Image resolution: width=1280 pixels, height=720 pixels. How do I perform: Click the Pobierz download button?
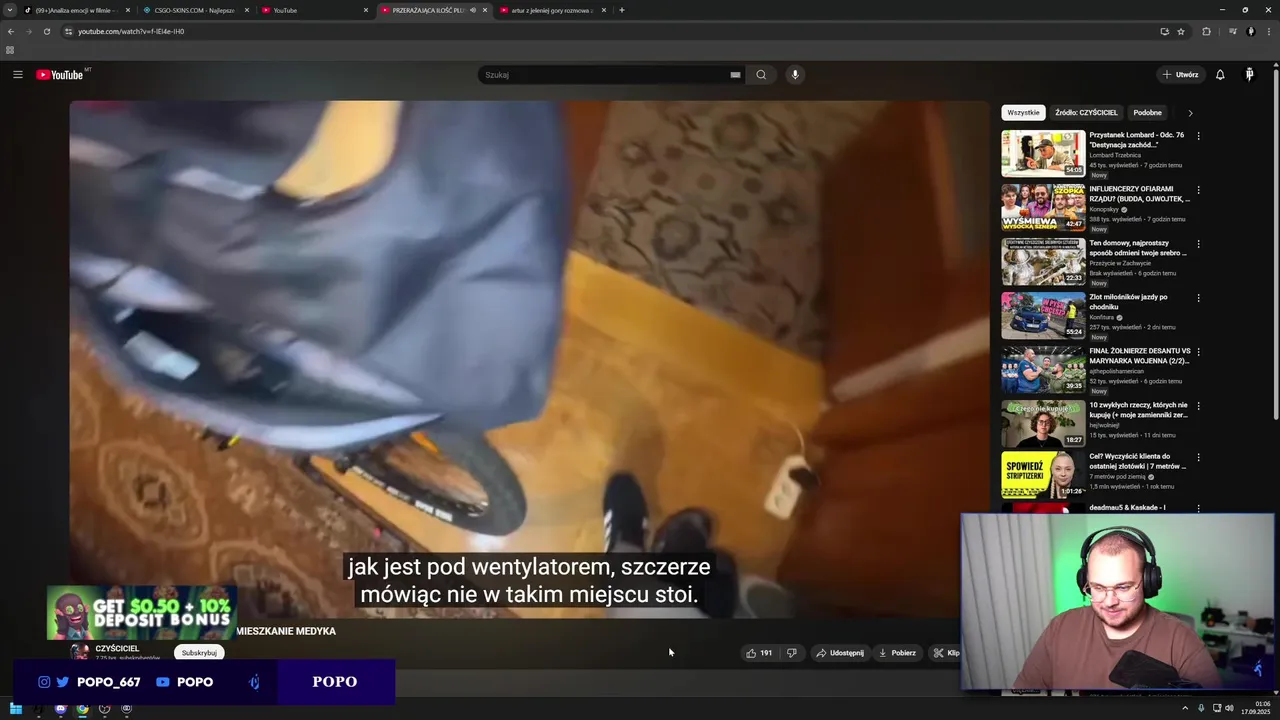tap(897, 653)
